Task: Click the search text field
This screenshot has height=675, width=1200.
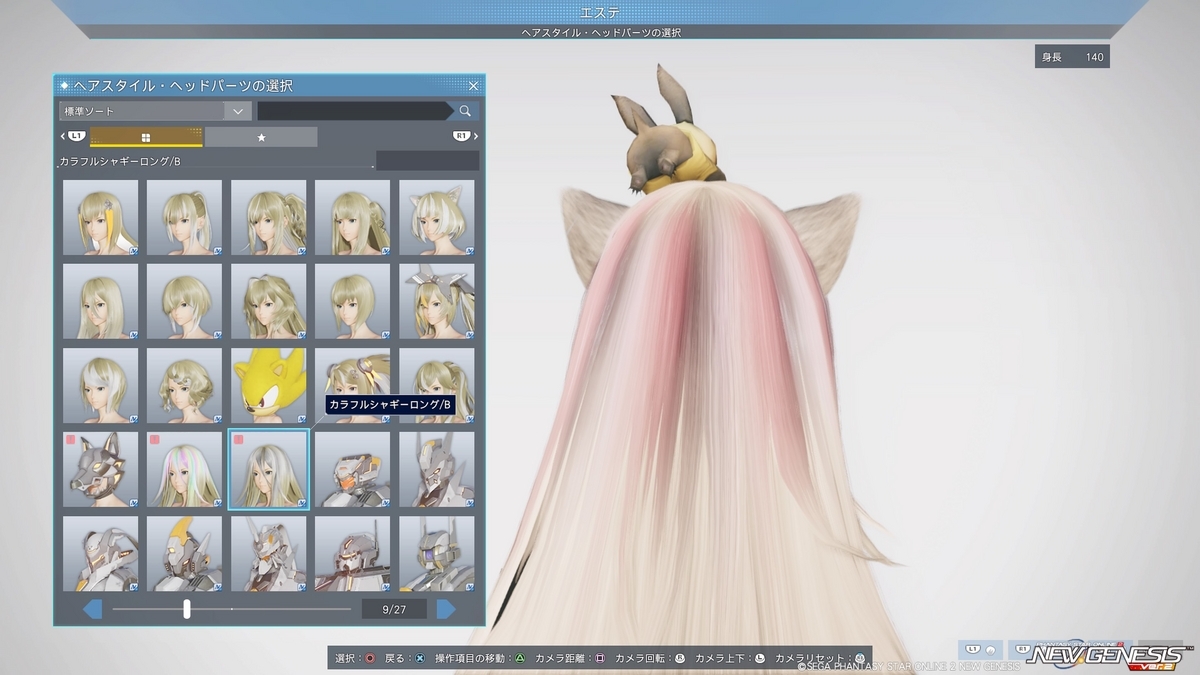Action: pyautogui.click(x=354, y=111)
